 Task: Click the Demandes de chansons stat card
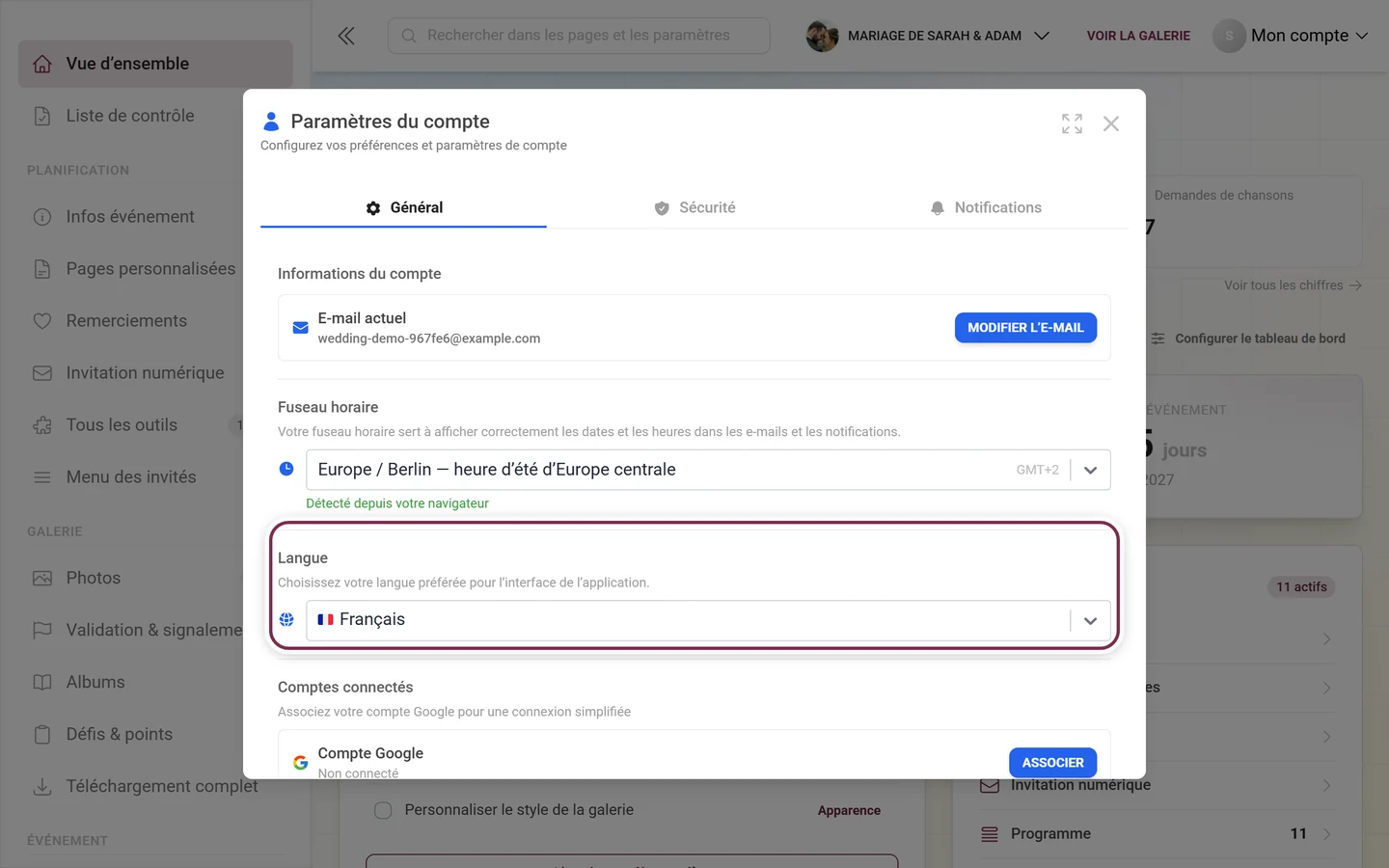1254,222
